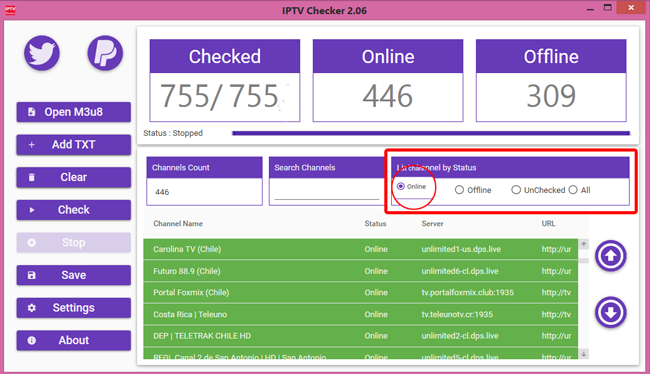Click the floppy disk icon on Save
Image resolution: width=650 pixels, height=374 pixels.
32,275
